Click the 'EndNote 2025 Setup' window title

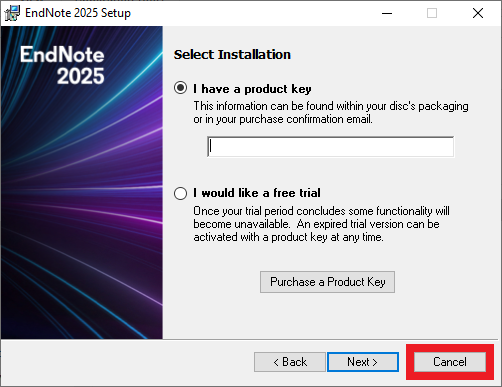tap(78, 13)
